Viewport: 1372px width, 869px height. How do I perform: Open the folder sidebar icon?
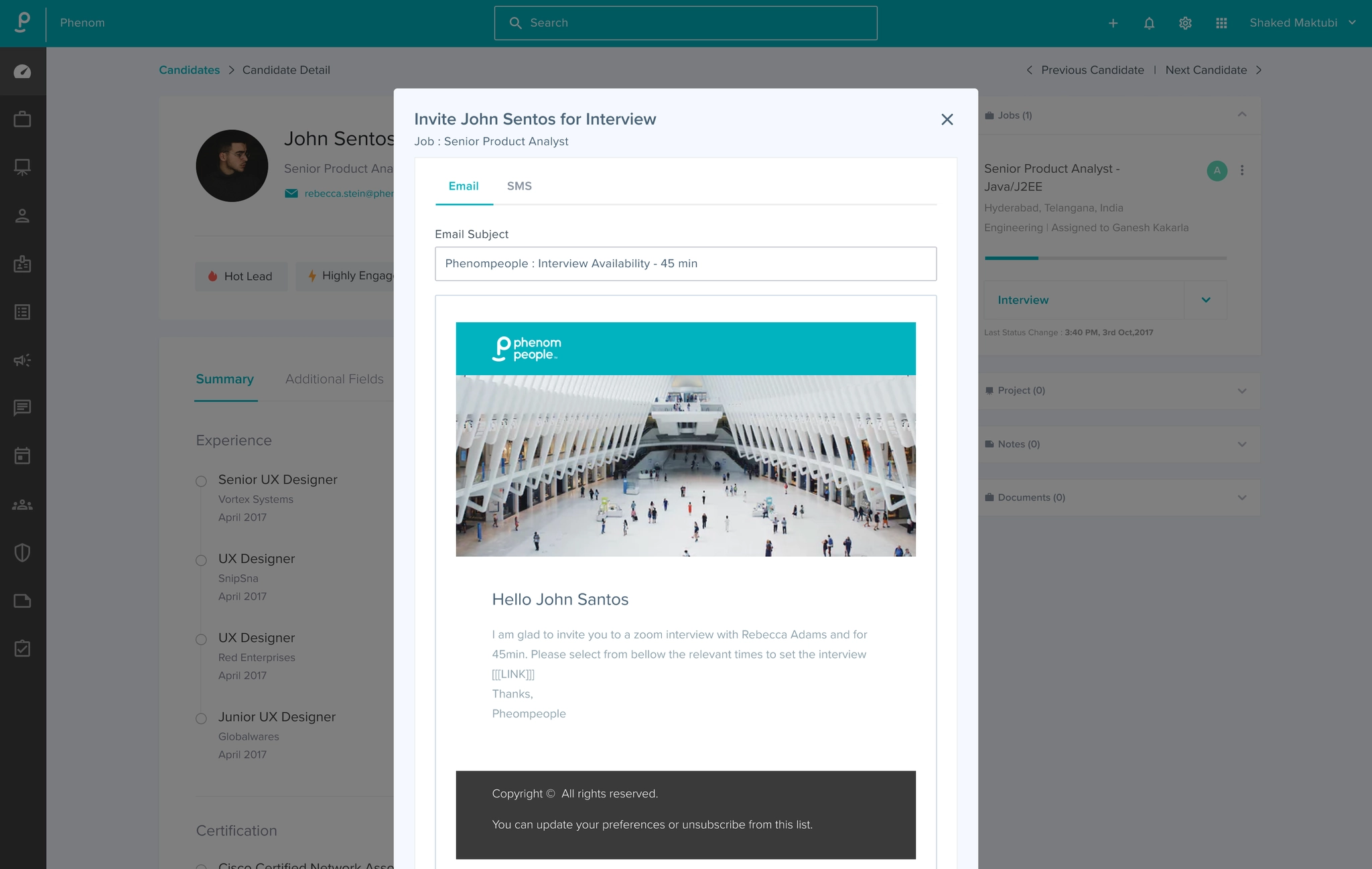tap(23, 600)
